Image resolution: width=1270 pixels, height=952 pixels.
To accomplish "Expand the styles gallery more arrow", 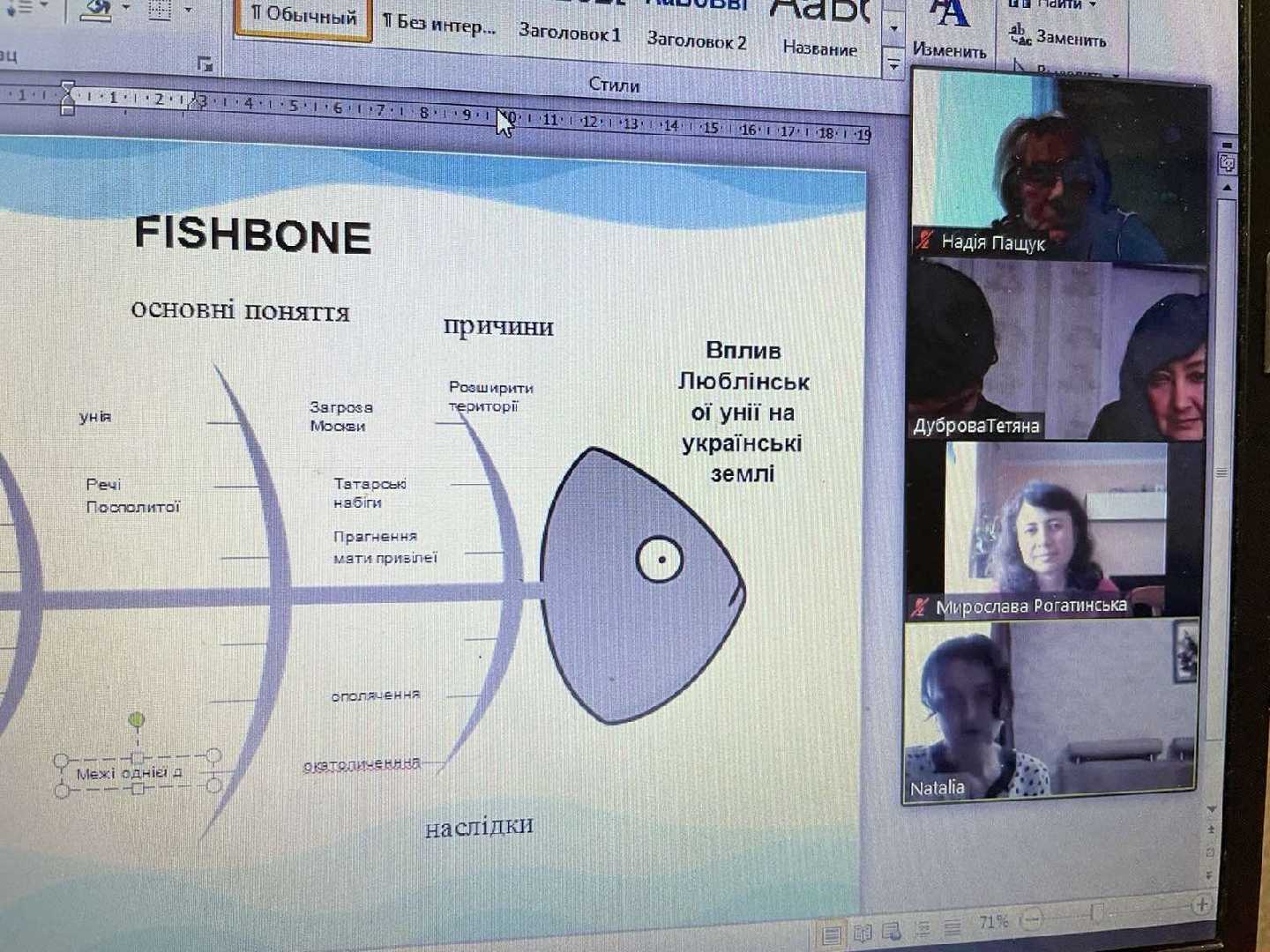I will (x=893, y=64).
